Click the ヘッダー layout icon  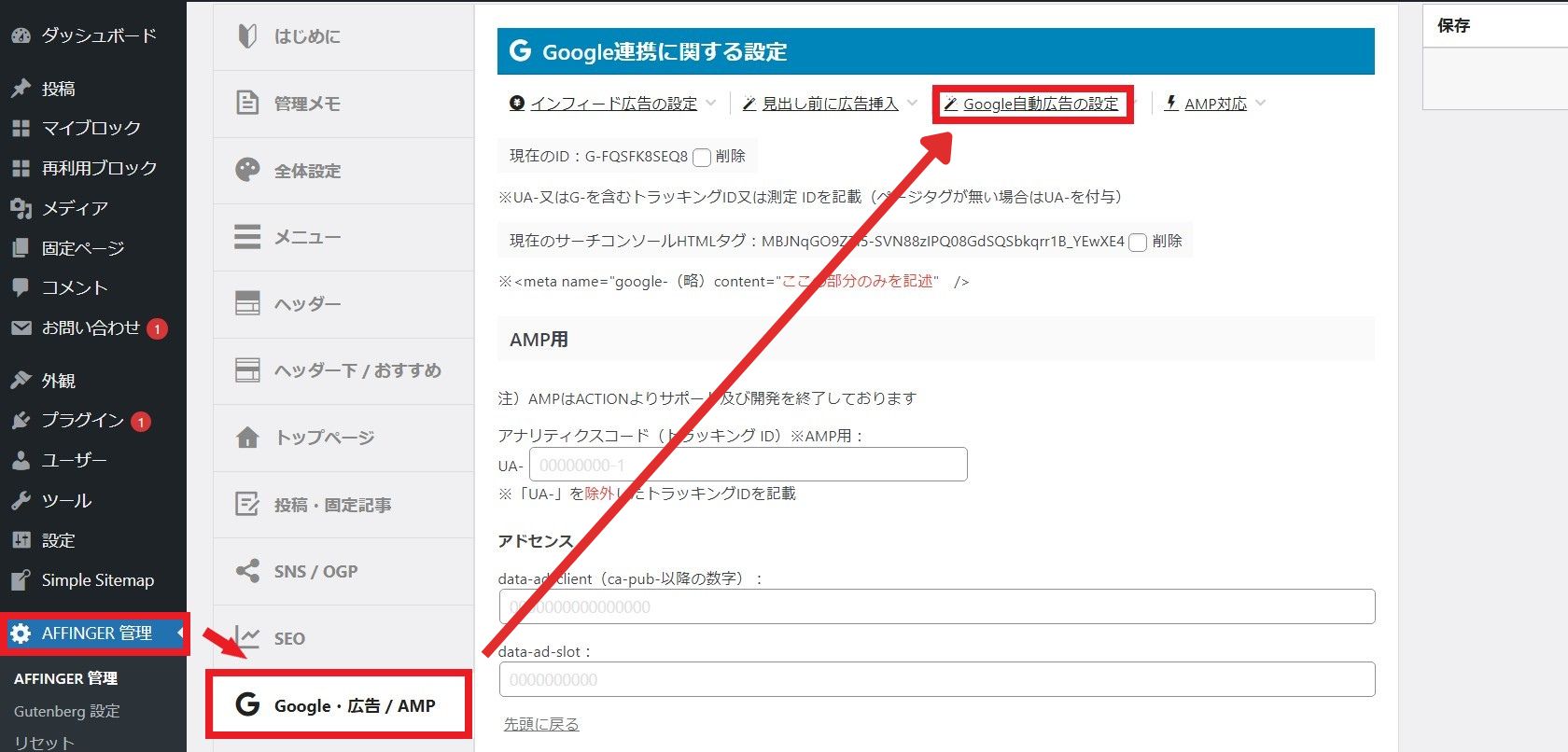click(247, 303)
